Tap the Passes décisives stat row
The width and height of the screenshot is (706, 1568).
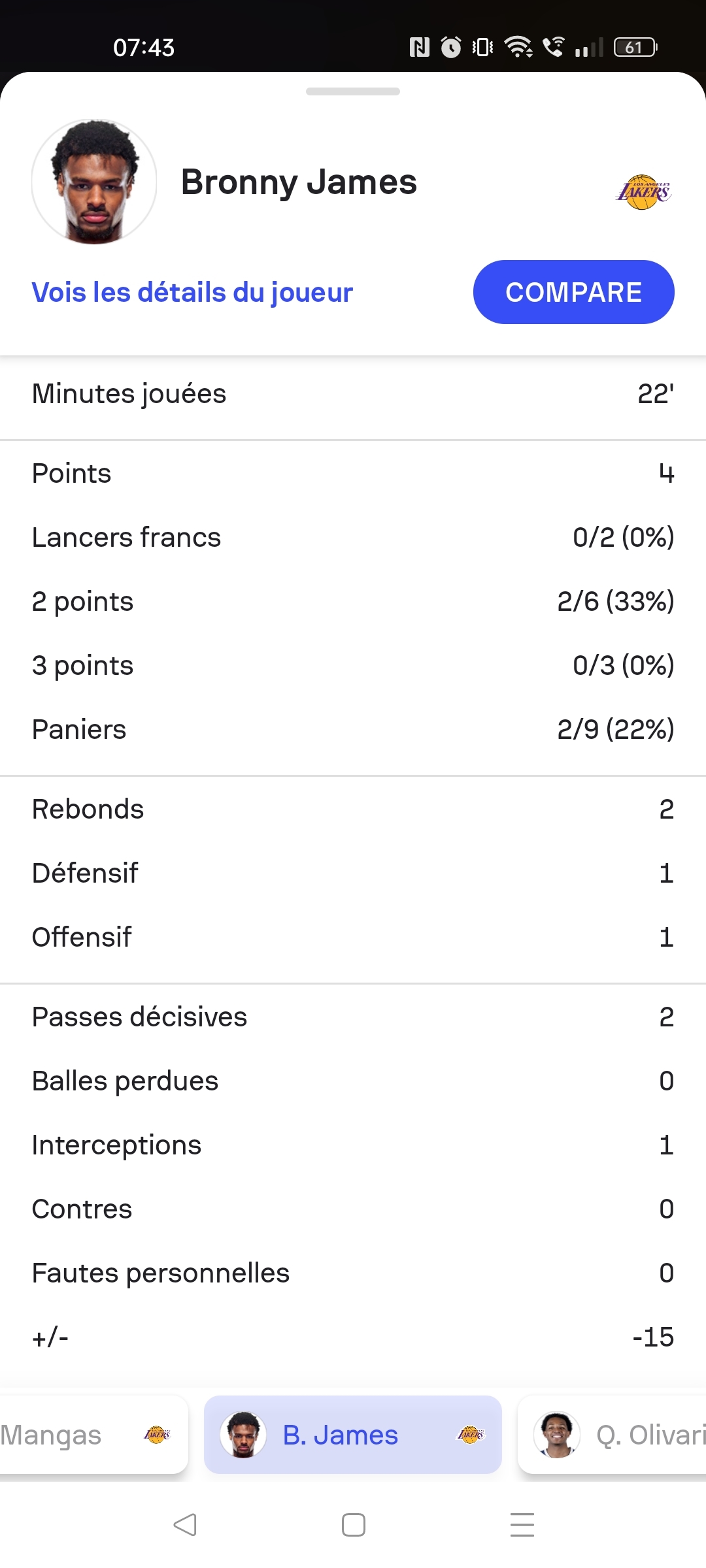coord(353,1017)
